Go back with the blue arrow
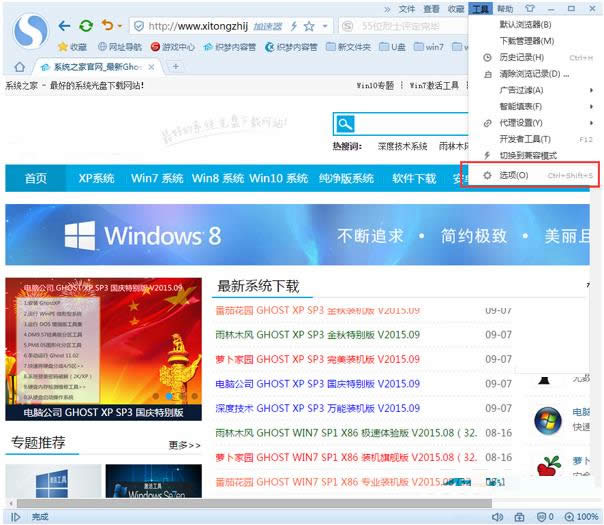The width and height of the screenshot is (604, 525). (x=64, y=26)
